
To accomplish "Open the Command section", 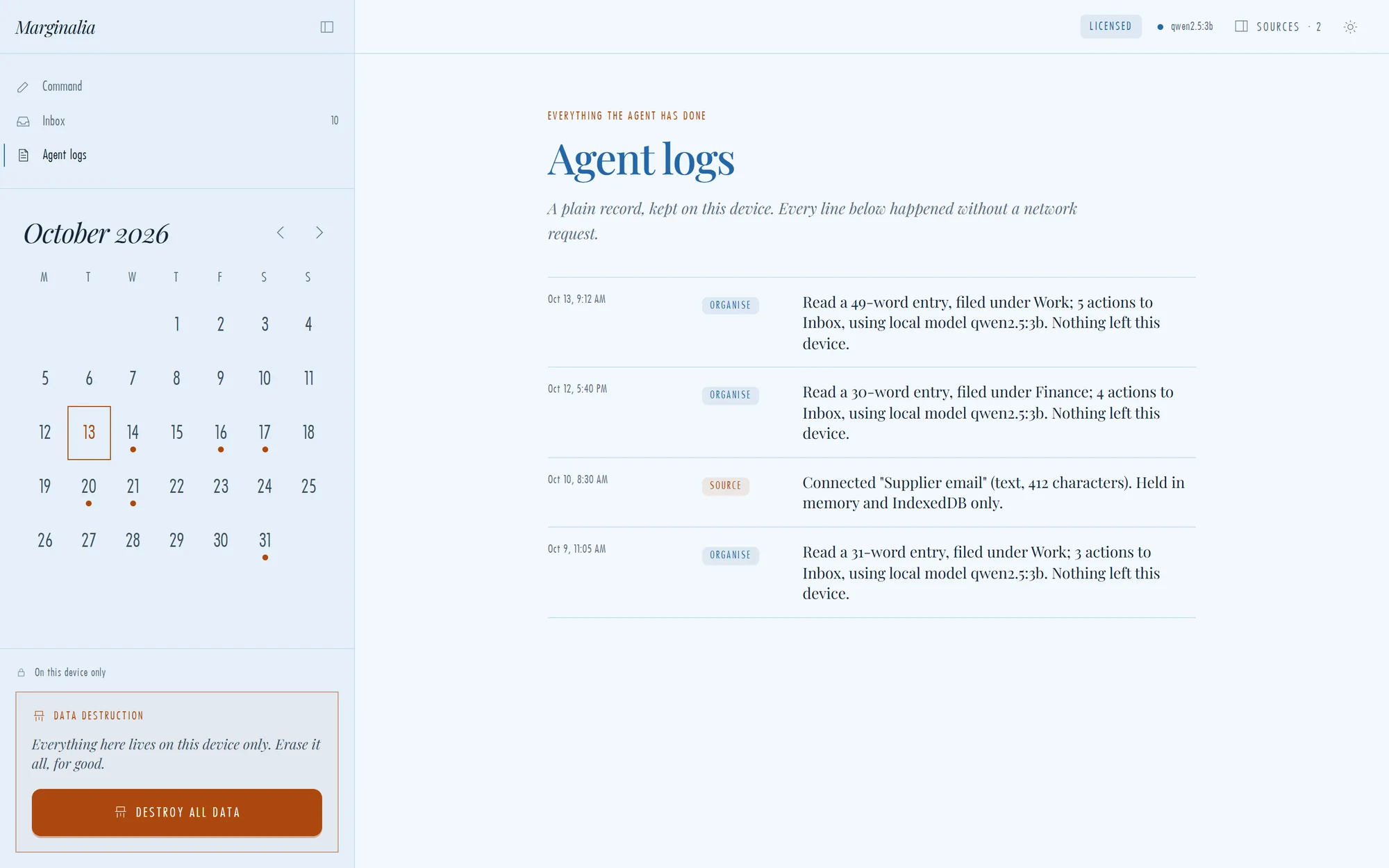I will pos(177,86).
